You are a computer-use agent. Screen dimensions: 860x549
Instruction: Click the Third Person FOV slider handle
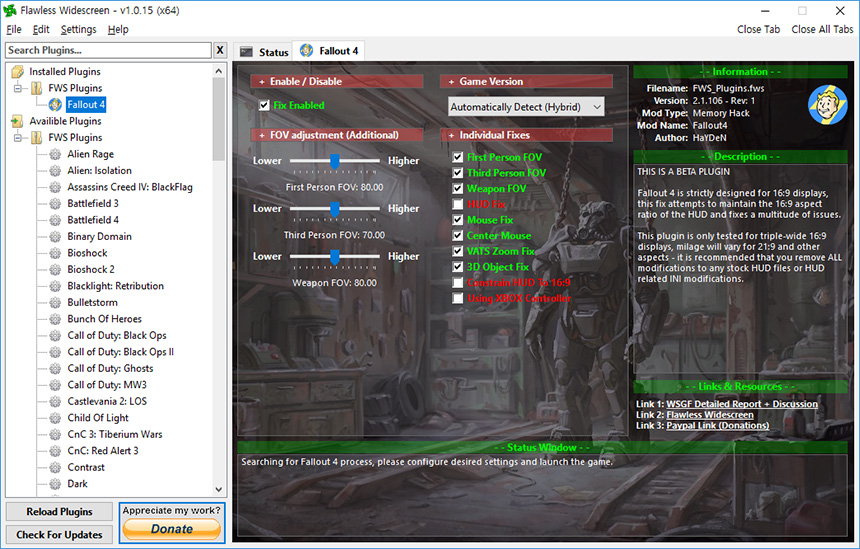tap(335, 208)
